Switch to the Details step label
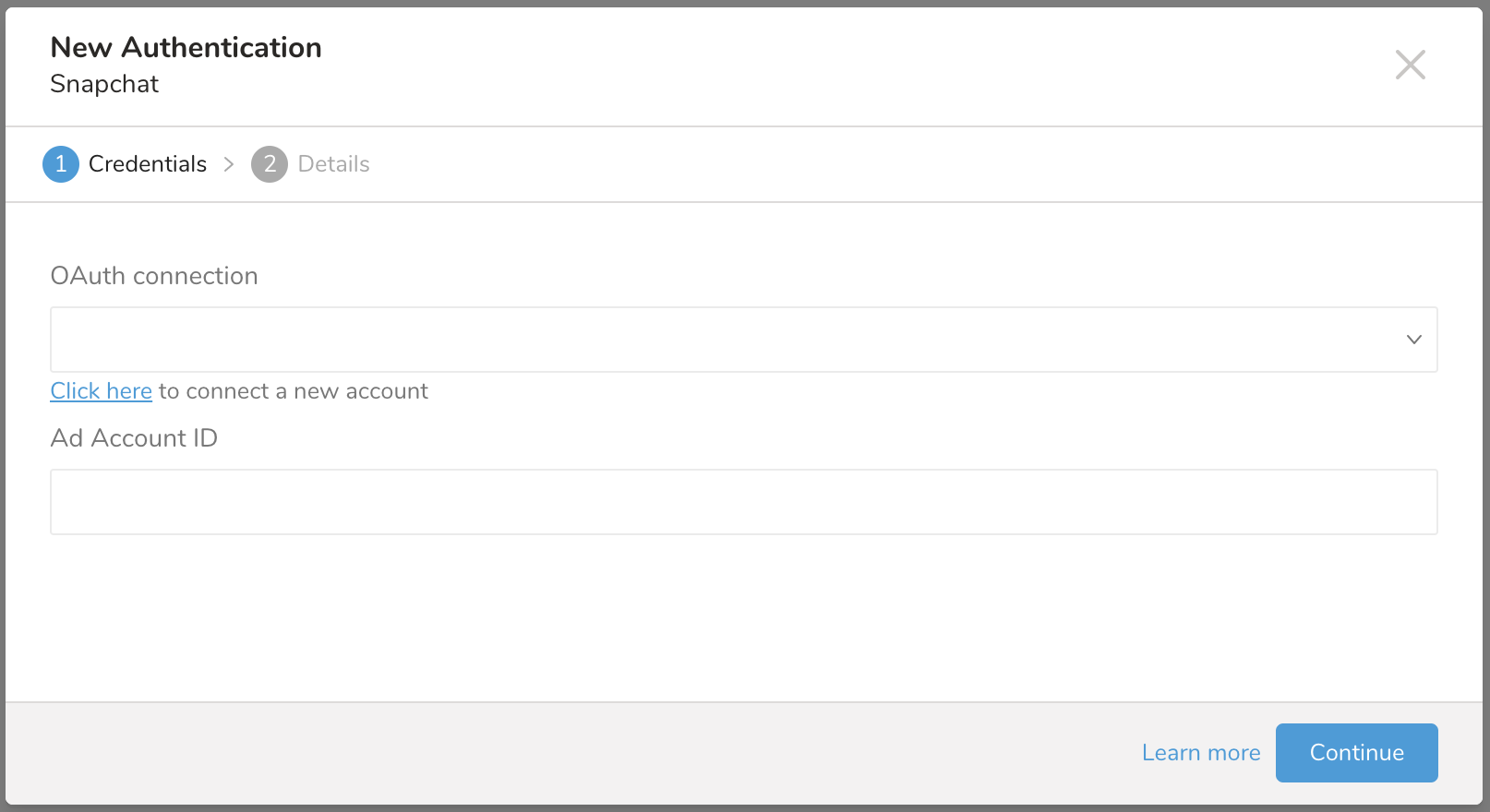Viewport: 1490px width, 812px height. click(x=333, y=164)
